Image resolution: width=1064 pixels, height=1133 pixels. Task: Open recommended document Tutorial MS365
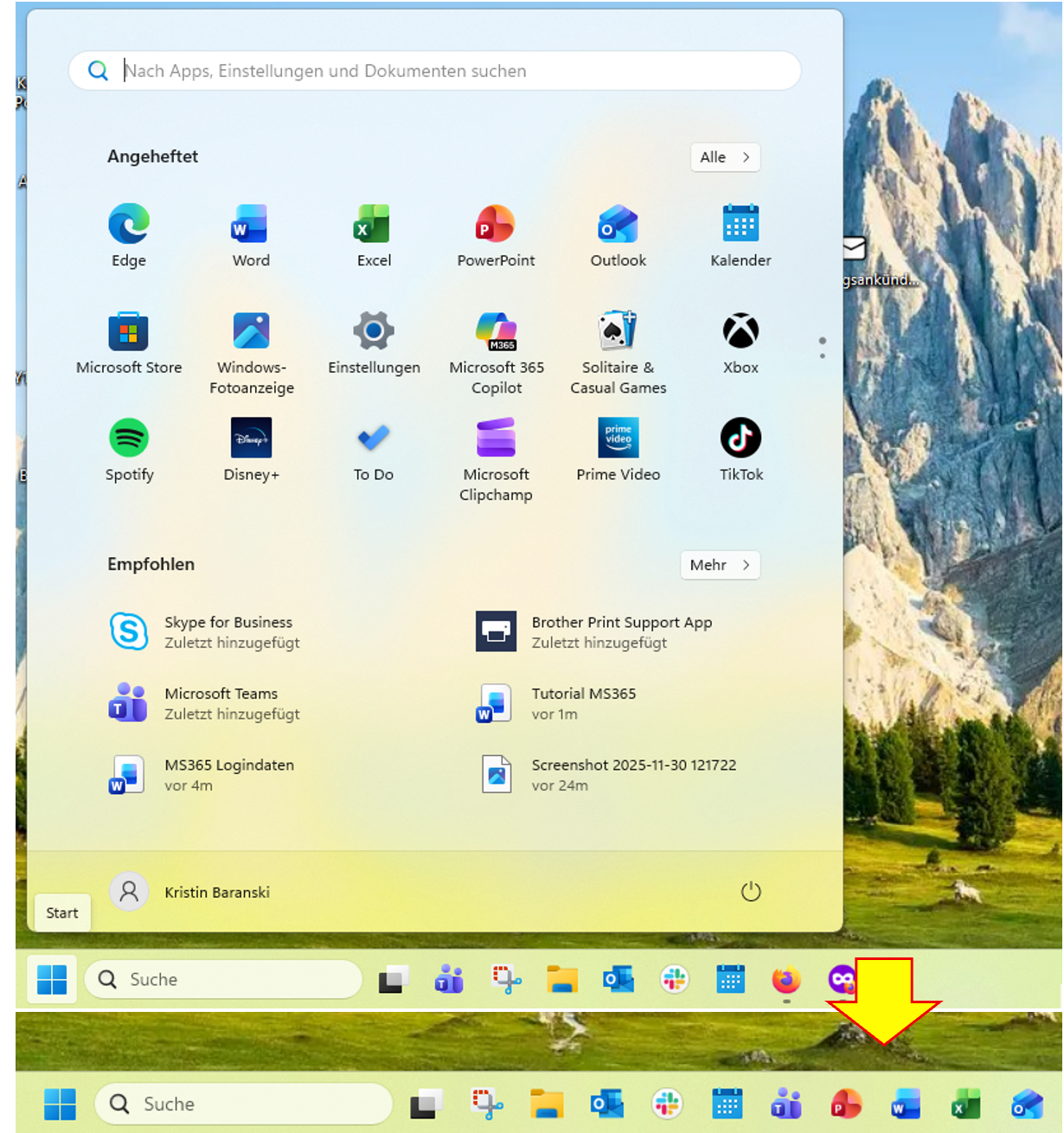coord(583,703)
